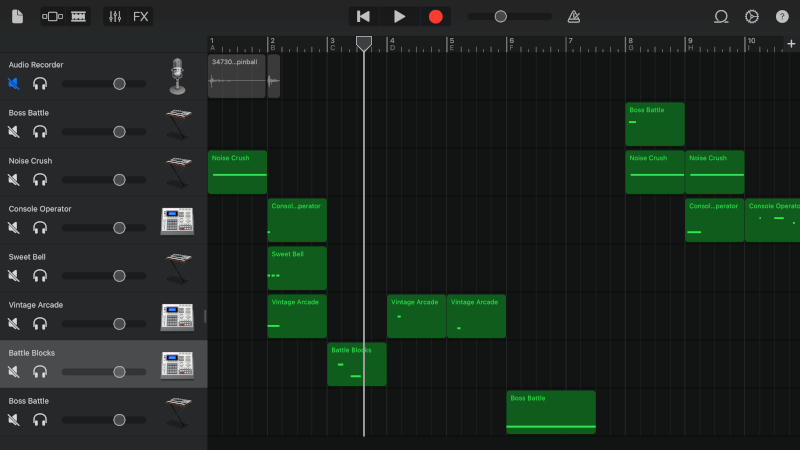
Task: Select the Sweet Bell track name
Action: [27, 257]
